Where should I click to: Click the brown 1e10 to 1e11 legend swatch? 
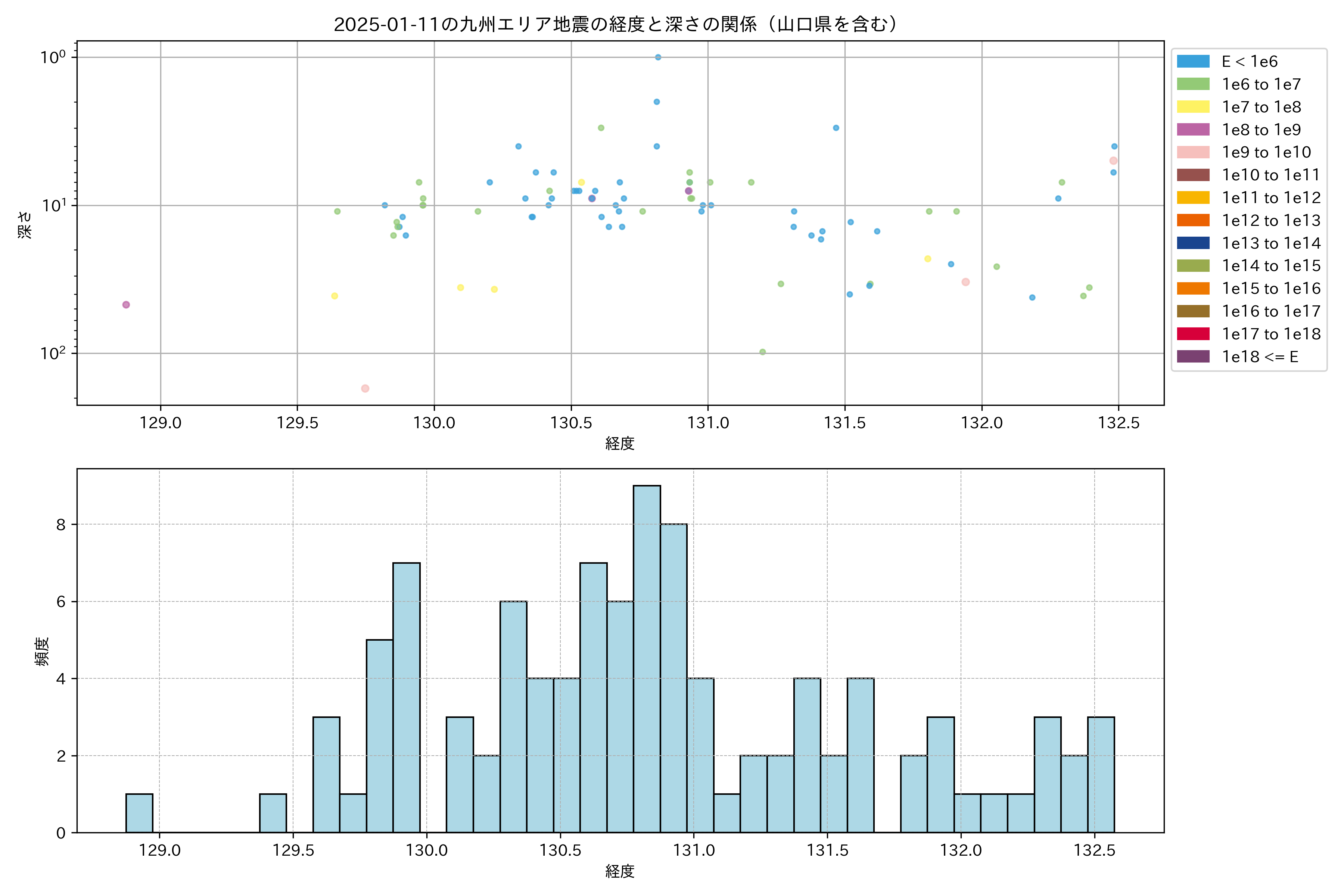point(1193,175)
